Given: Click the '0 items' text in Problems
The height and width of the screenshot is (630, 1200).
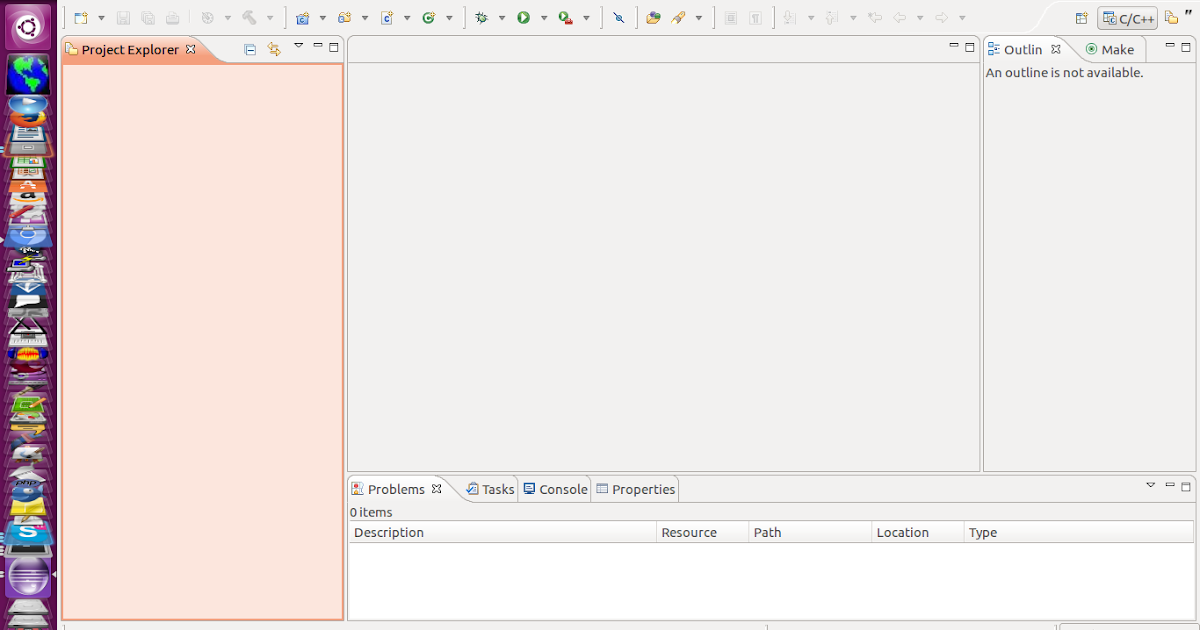Looking at the screenshot, I should 371,512.
